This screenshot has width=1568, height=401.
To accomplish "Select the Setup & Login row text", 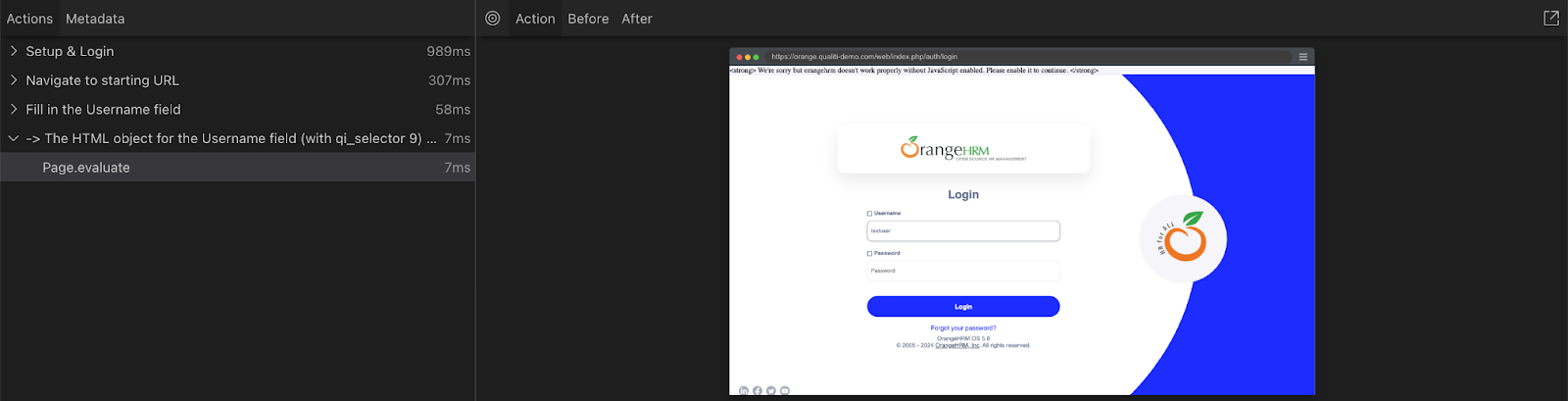I will tap(70, 51).
